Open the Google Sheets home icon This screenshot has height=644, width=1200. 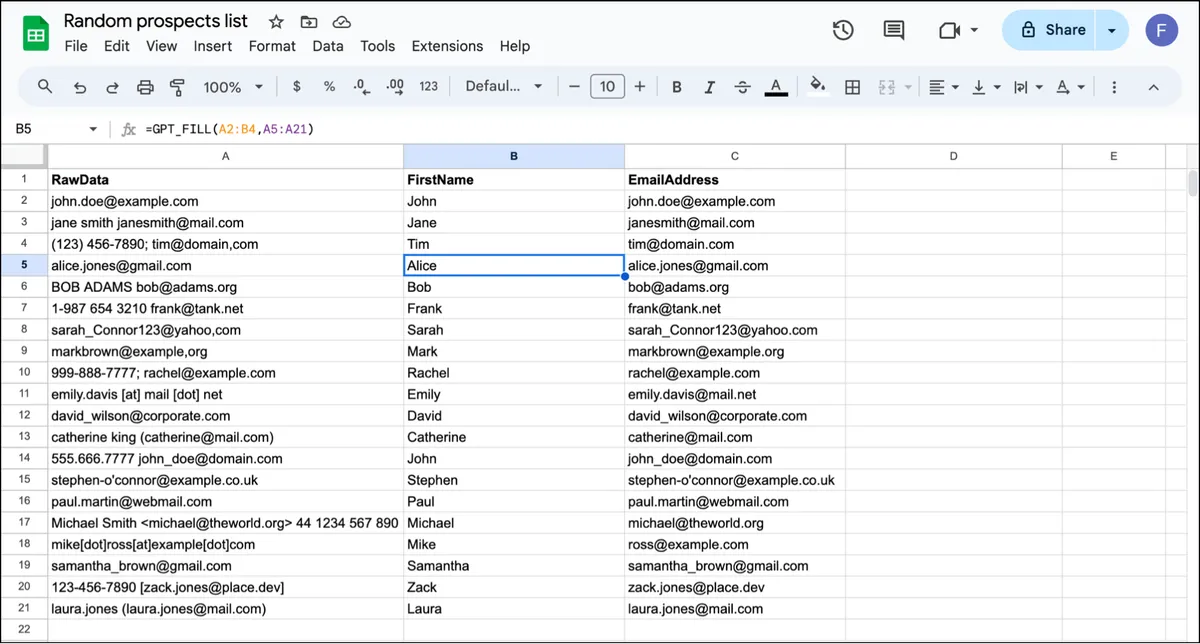pyautogui.click(x=36, y=34)
